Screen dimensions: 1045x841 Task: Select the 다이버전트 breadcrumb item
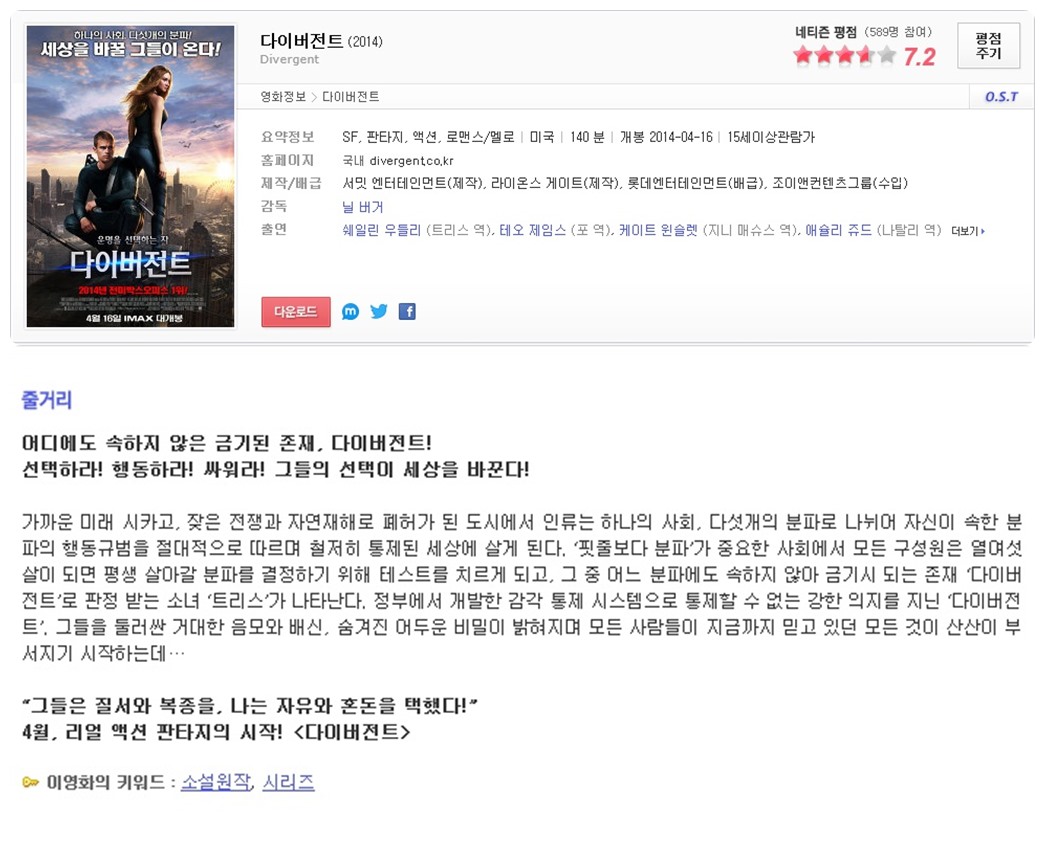pos(351,97)
